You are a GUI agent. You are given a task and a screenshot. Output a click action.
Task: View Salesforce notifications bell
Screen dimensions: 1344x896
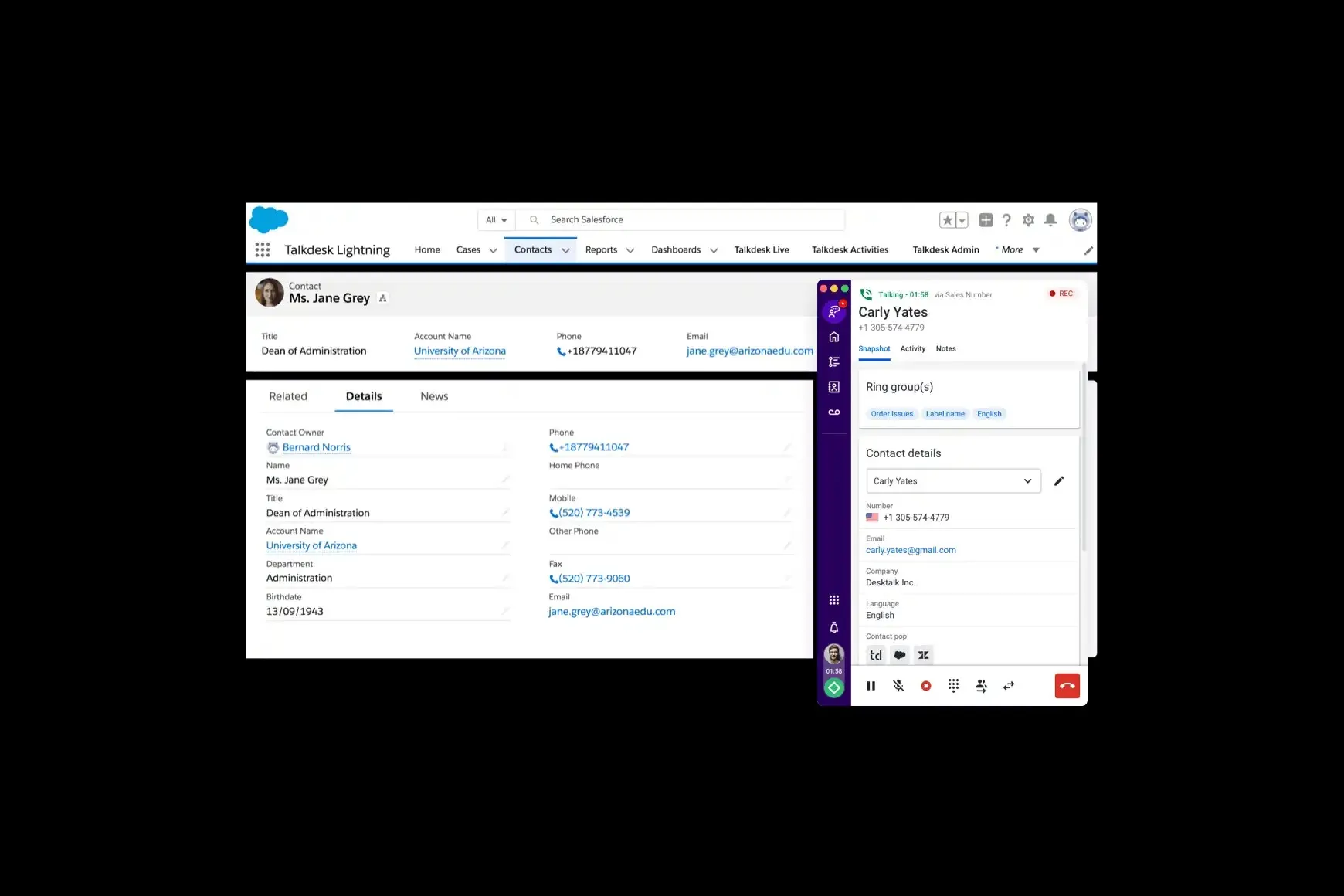click(1050, 220)
